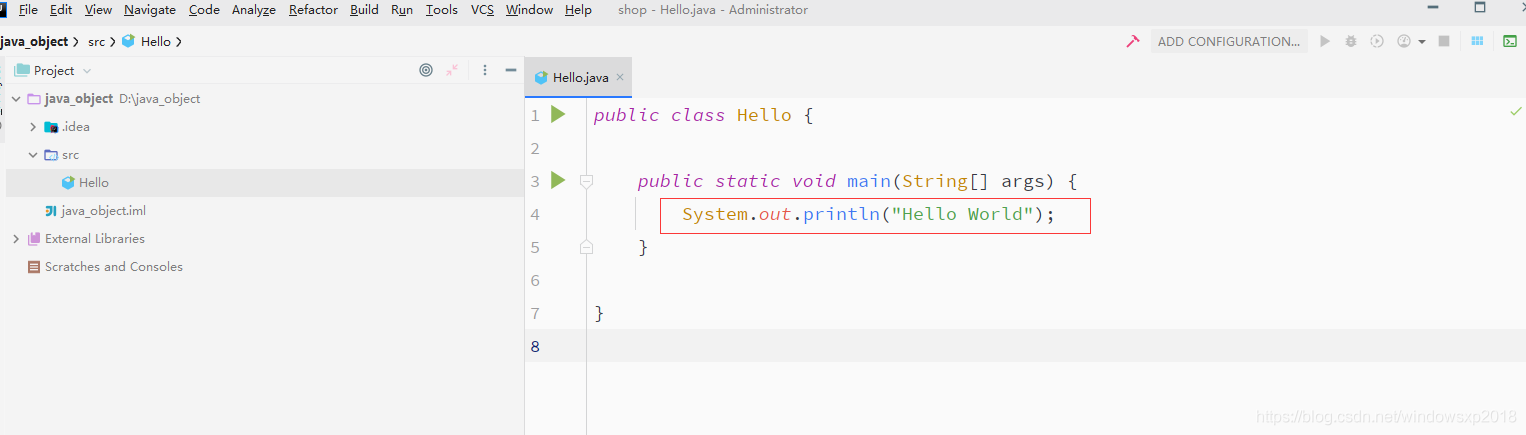Select java_object.iml in the tree

(x=103, y=211)
